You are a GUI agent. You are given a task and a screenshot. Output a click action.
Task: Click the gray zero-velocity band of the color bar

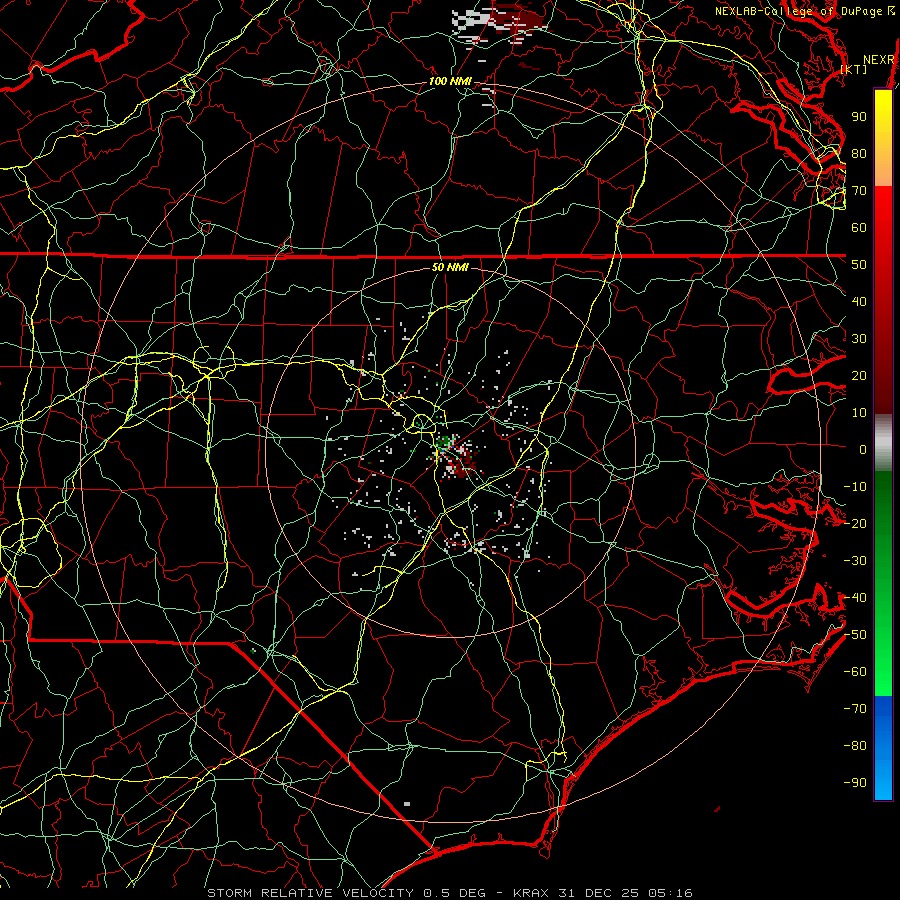883,443
